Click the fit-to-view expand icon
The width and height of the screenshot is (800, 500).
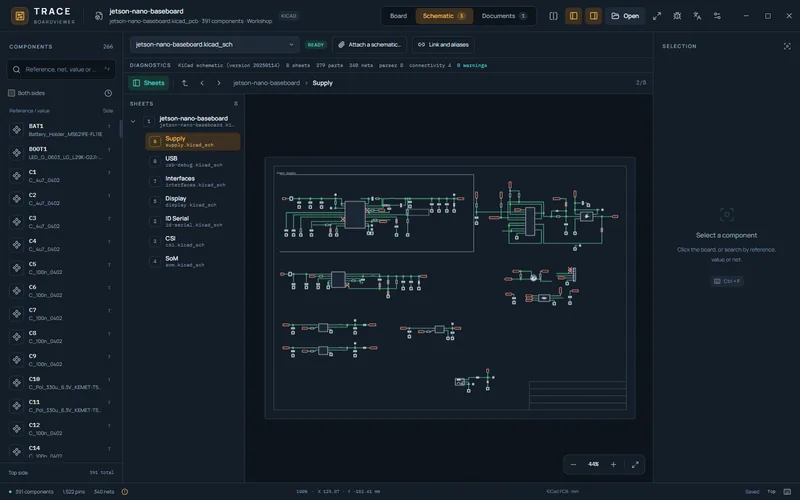point(635,464)
